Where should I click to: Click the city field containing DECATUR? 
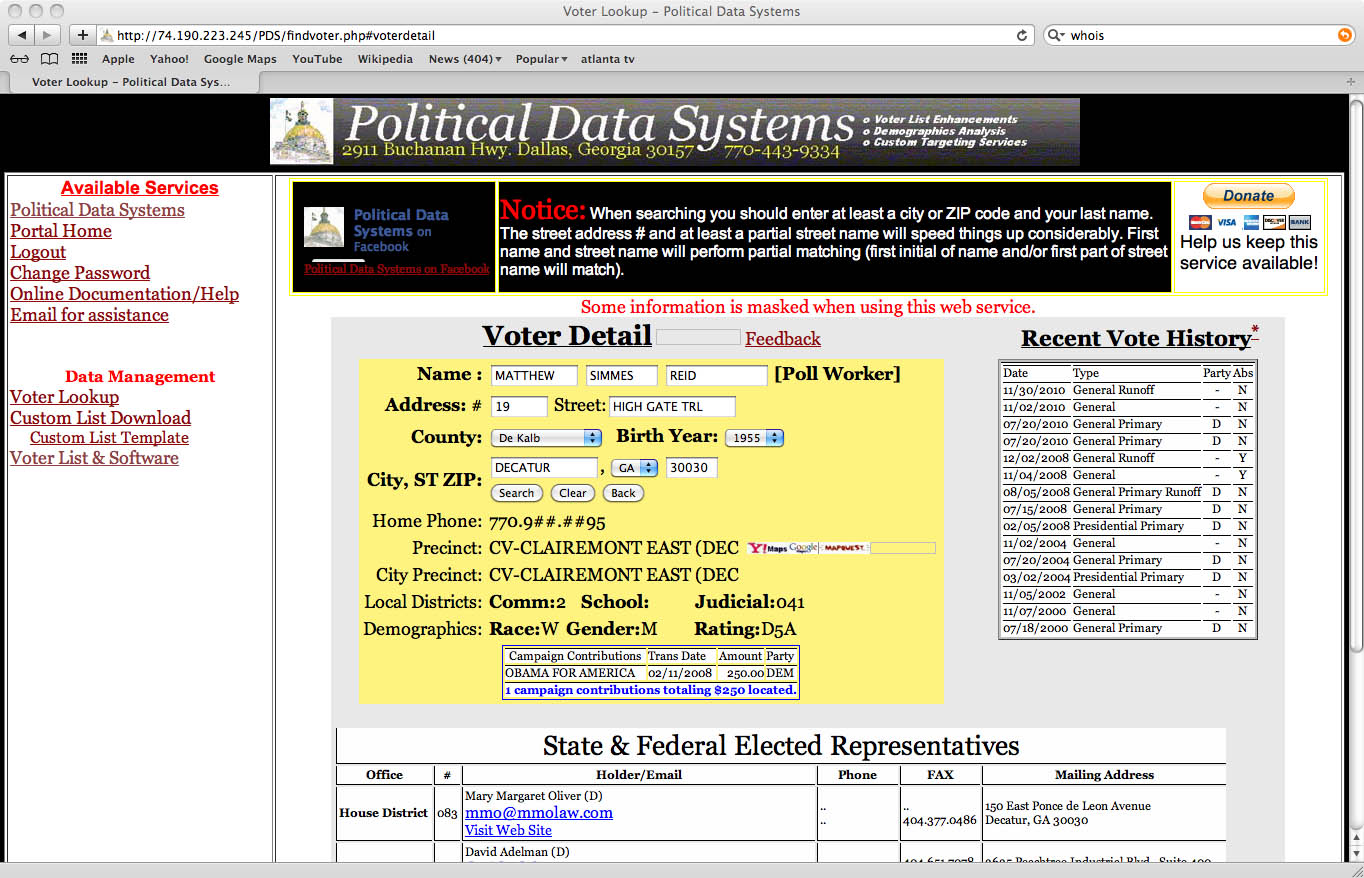(x=544, y=468)
